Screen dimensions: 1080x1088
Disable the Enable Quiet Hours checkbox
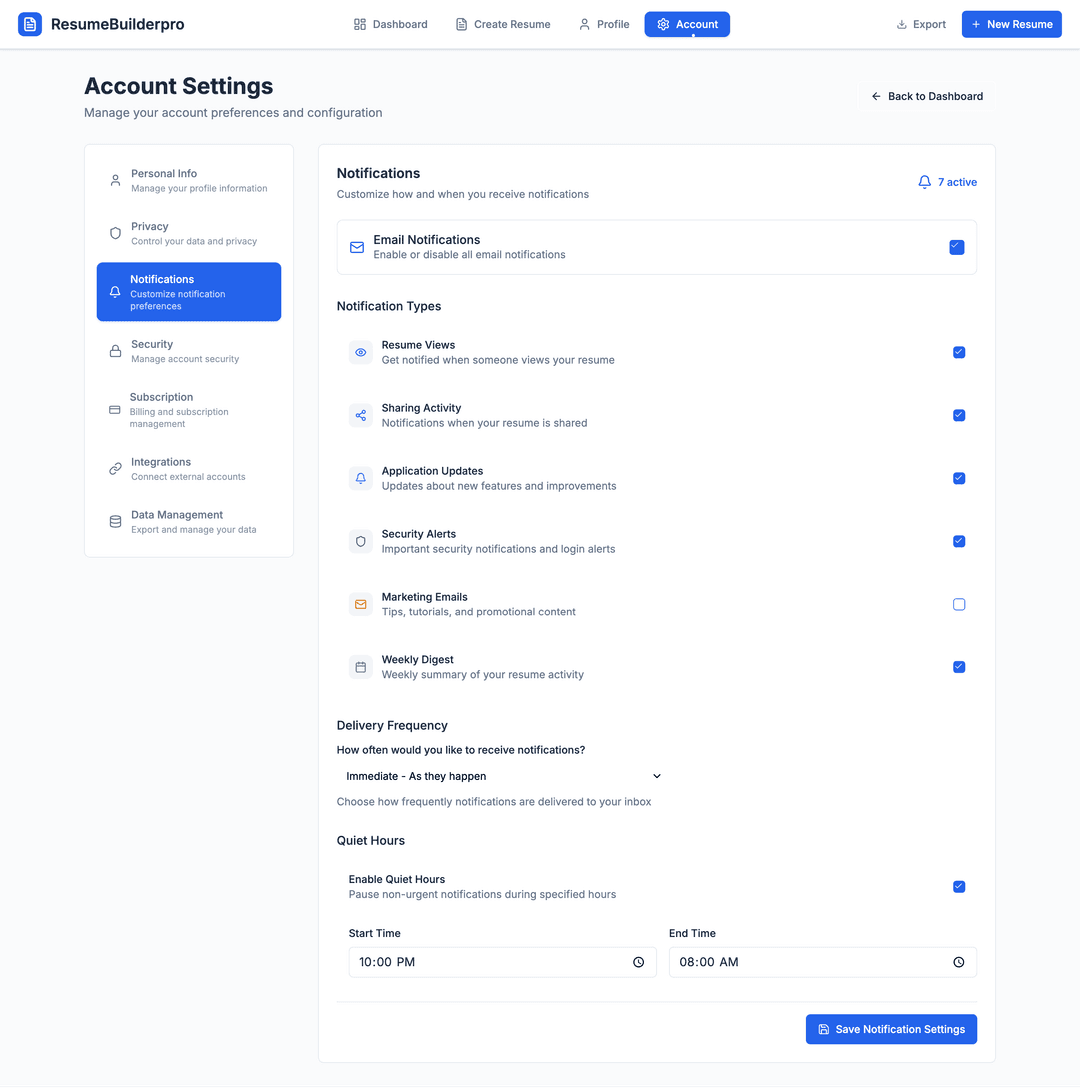pos(959,886)
